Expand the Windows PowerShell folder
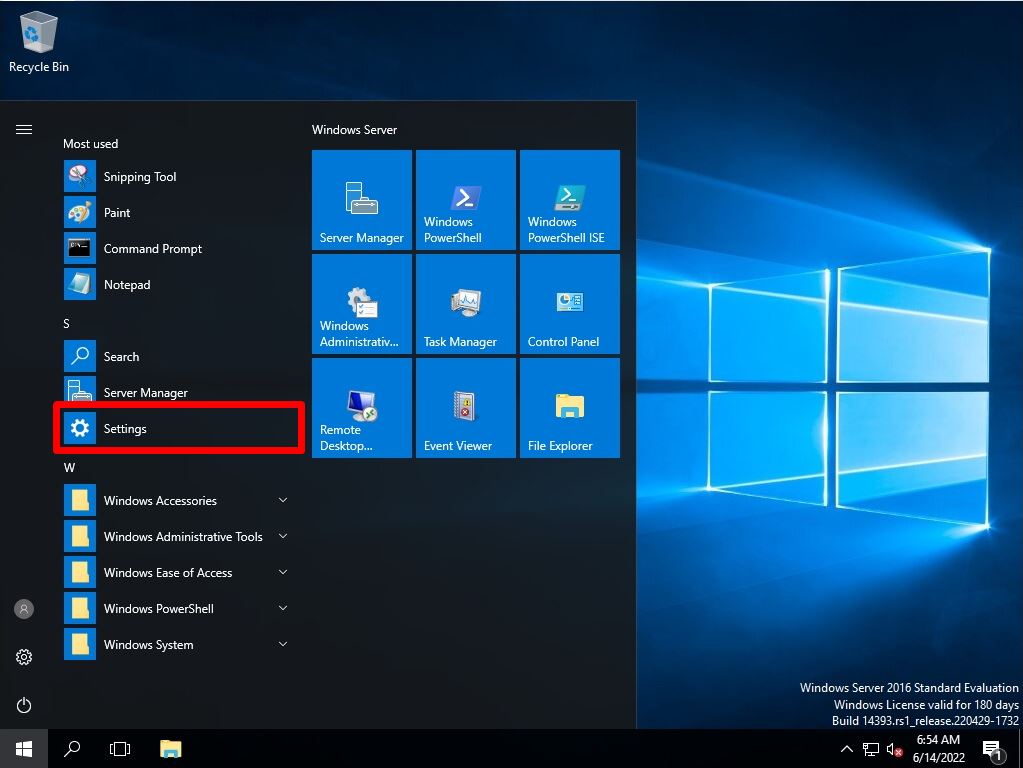 [x=177, y=609]
